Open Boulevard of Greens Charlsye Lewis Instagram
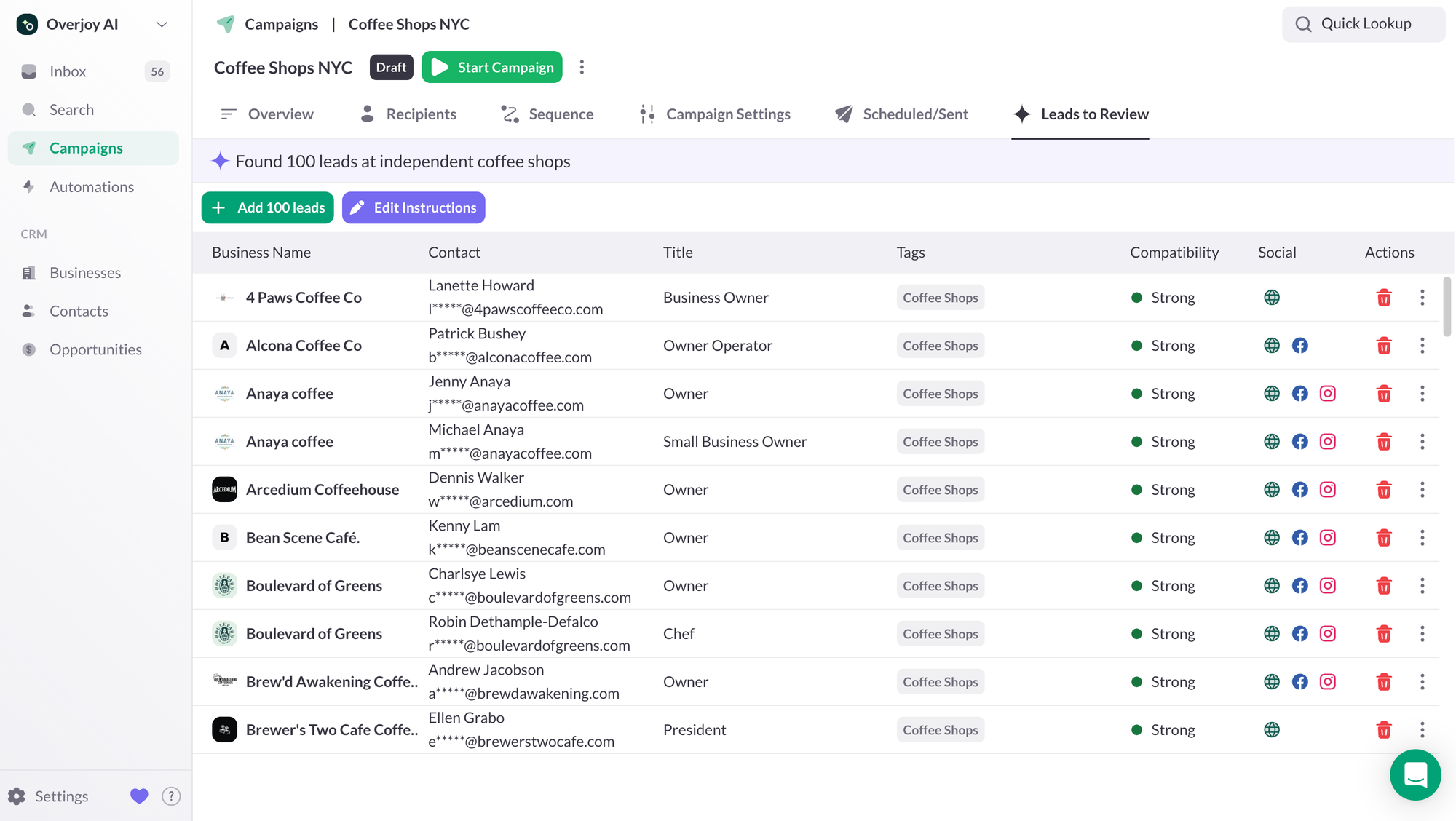Image resolution: width=1456 pixels, height=821 pixels. [1327, 586]
